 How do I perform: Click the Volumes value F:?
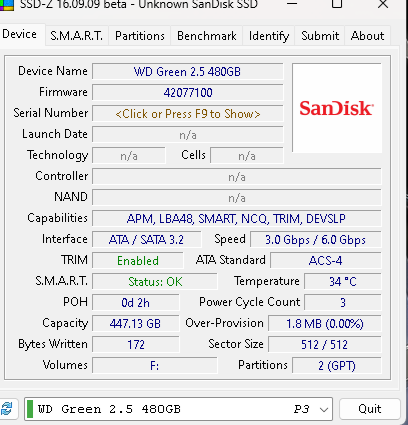155,366
